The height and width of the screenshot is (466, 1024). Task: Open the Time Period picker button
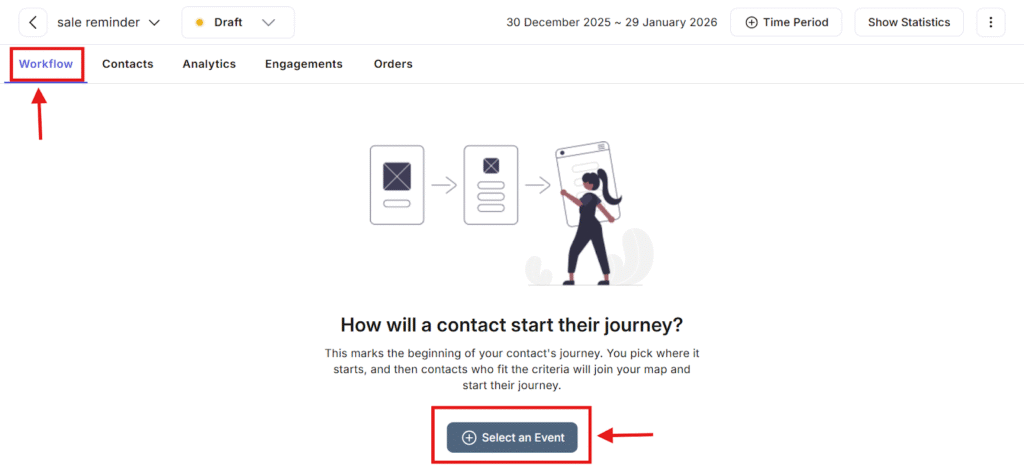[x=786, y=22]
